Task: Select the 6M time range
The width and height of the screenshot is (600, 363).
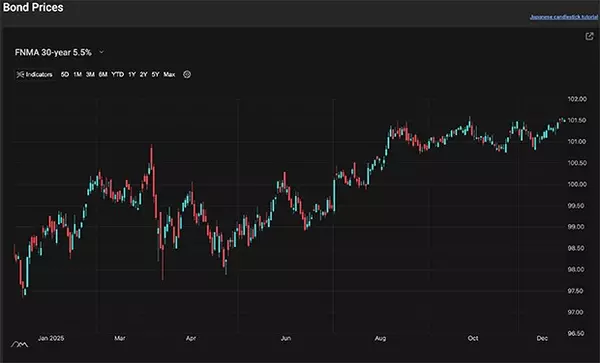Action: (103, 75)
